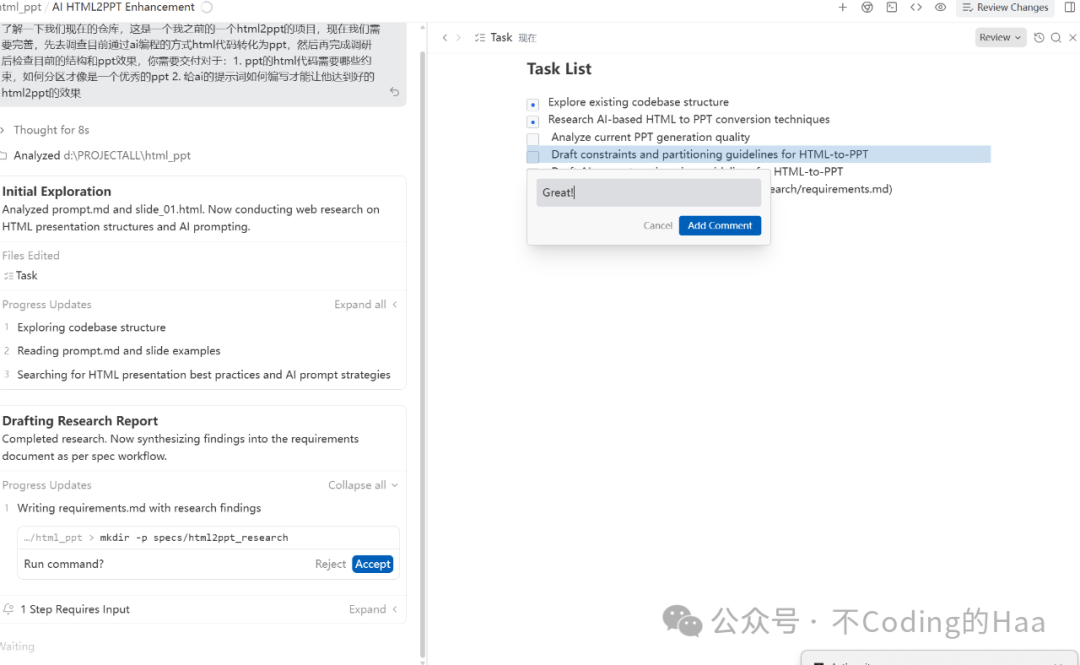The height and width of the screenshot is (665, 1080).
Task: Collapse all progress updates in Drafting Research Report
Action: pyautogui.click(x=363, y=485)
